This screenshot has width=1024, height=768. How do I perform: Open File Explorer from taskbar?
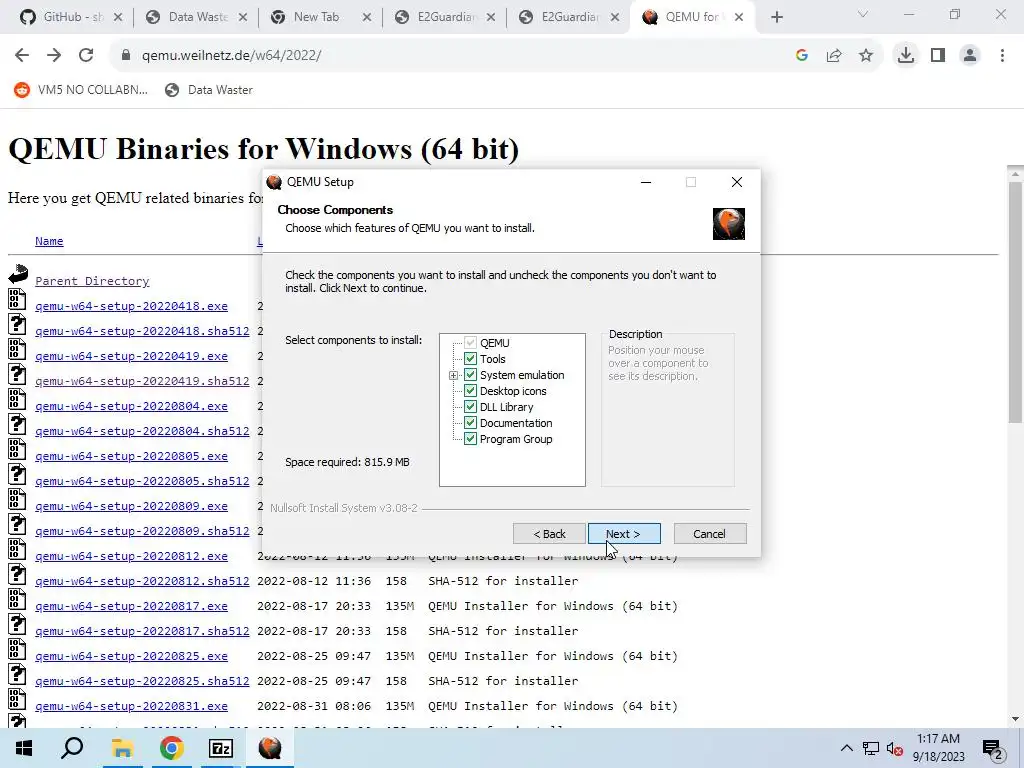pyautogui.click(x=121, y=748)
